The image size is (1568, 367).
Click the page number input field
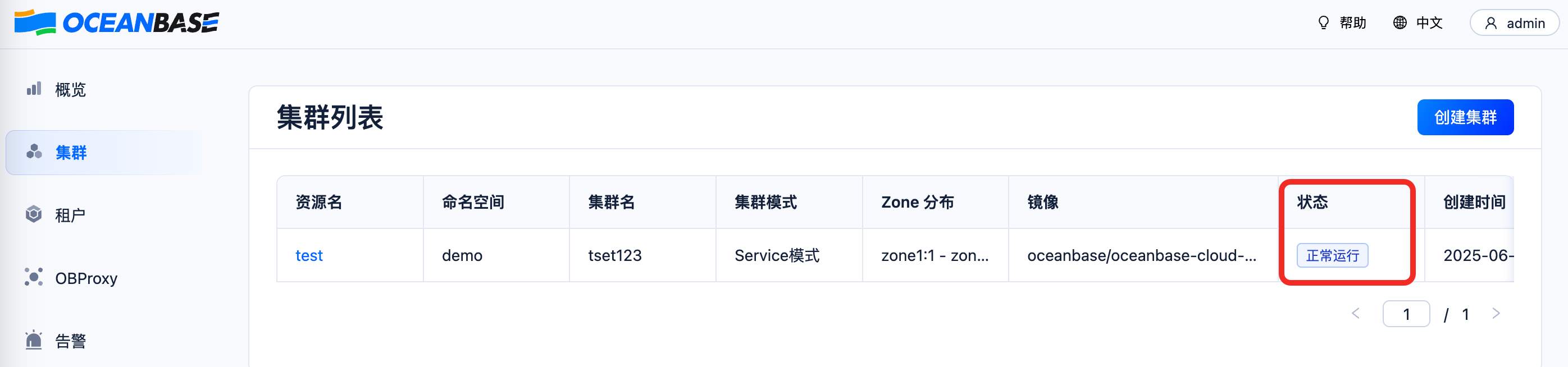(x=1406, y=314)
